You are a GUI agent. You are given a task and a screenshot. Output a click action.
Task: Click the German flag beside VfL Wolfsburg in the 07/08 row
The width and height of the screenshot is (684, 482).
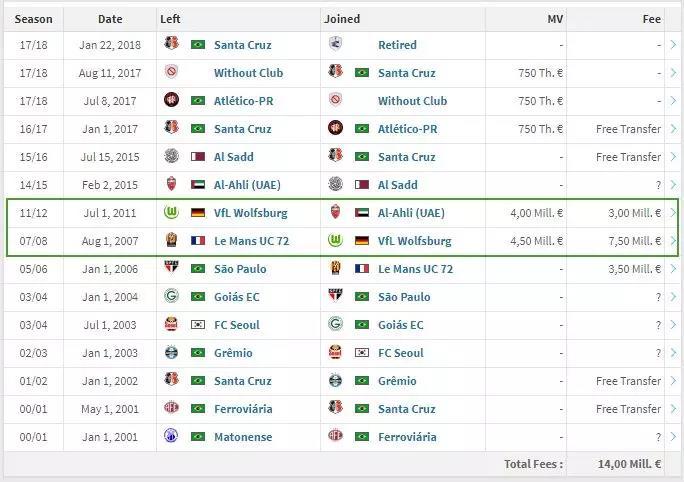pyautogui.click(x=361, y=241)
